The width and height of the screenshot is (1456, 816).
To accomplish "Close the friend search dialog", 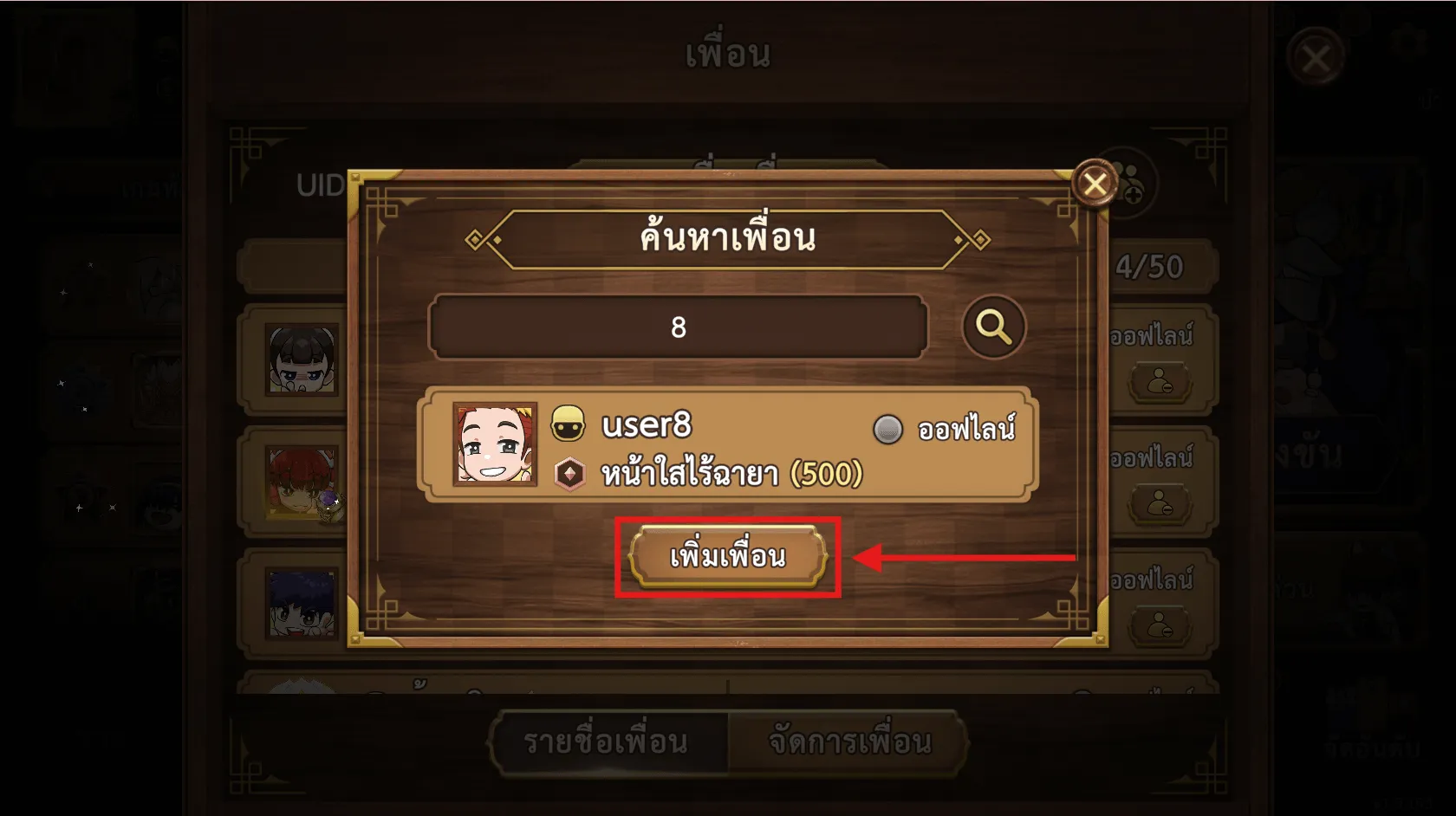I will pyautogui.click(x=1095, y=184).
